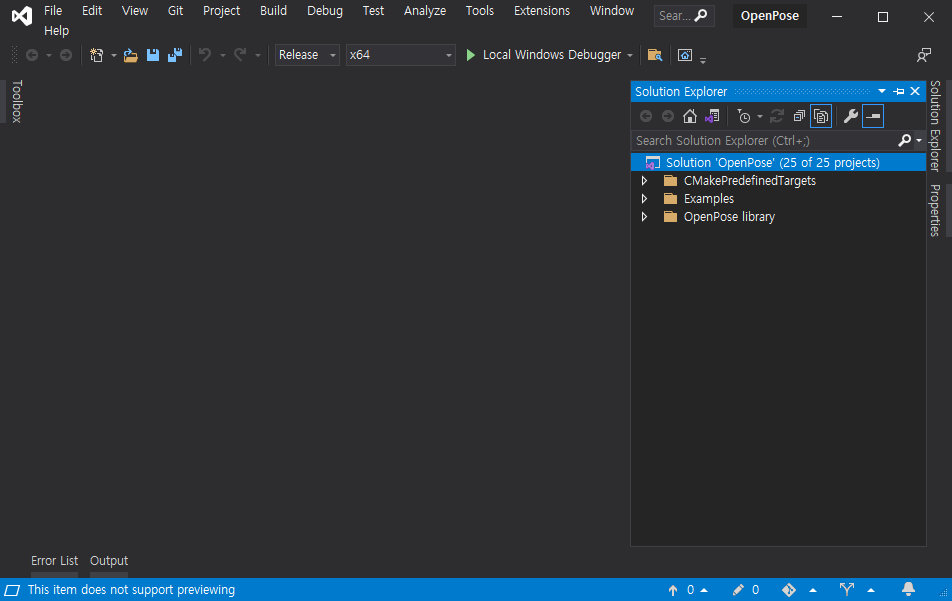This screenshot has height=601, width=952.
Task: Click the Navigate Forward toolbar arrow
Action: [66, 55]
